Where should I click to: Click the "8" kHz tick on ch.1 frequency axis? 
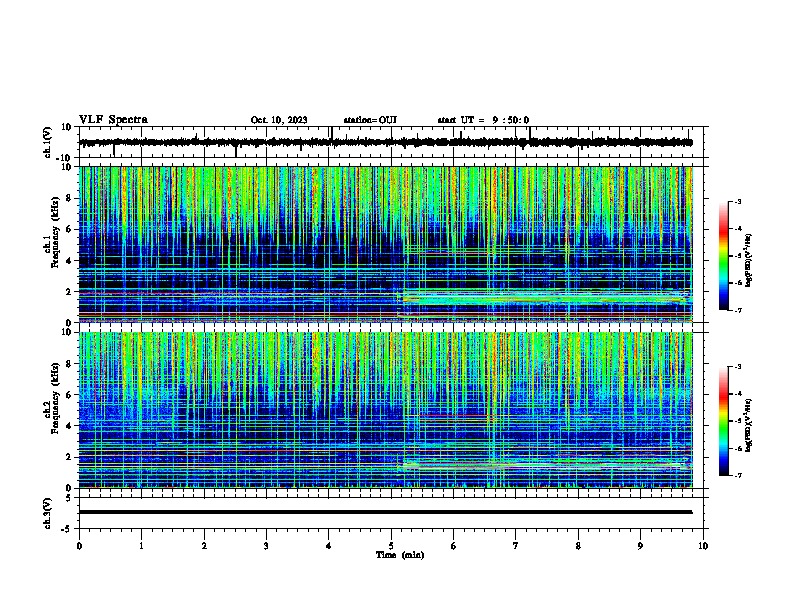(x=71, y=198)
